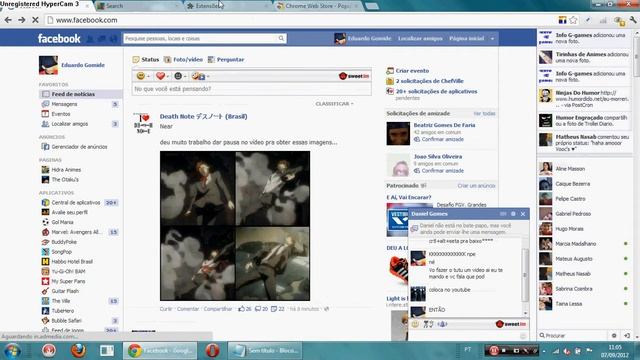Click the status box 'No que você está pensando?'
Image resolution: width=640 pixels, height=360 pixels.
click(x=251, y=89)
